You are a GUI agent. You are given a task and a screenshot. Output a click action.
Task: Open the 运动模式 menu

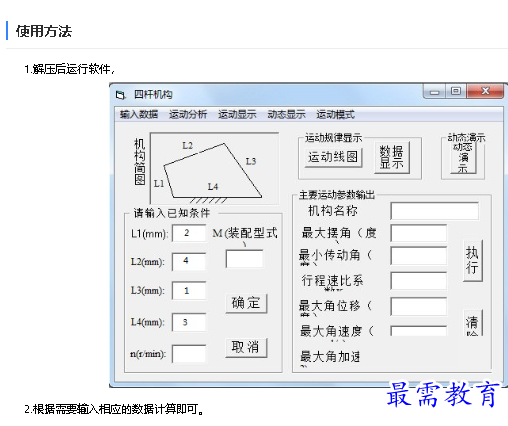click(x=335, y=115)
